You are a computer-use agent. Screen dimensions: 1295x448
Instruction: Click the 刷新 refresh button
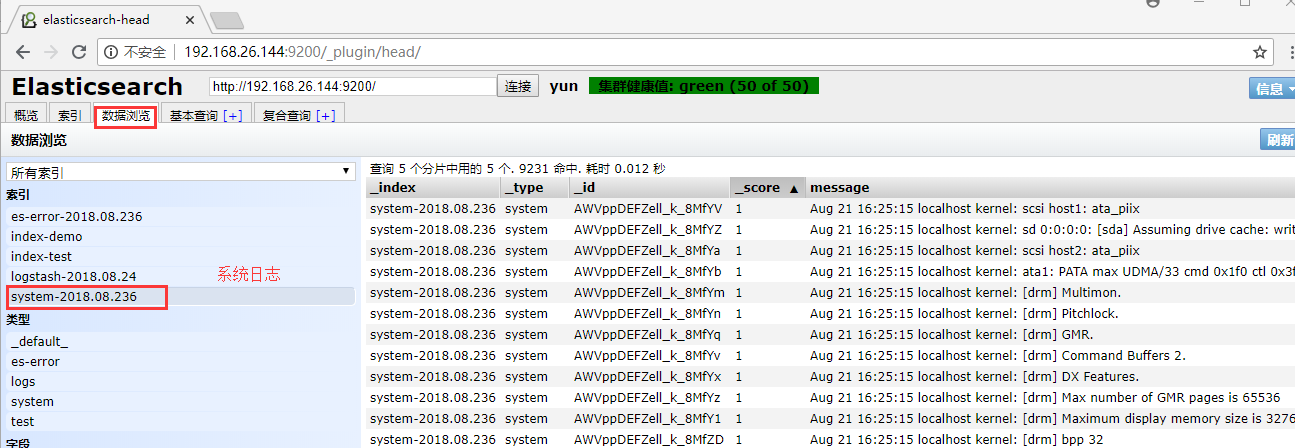pyautogui.click(x=1278, y=140)
